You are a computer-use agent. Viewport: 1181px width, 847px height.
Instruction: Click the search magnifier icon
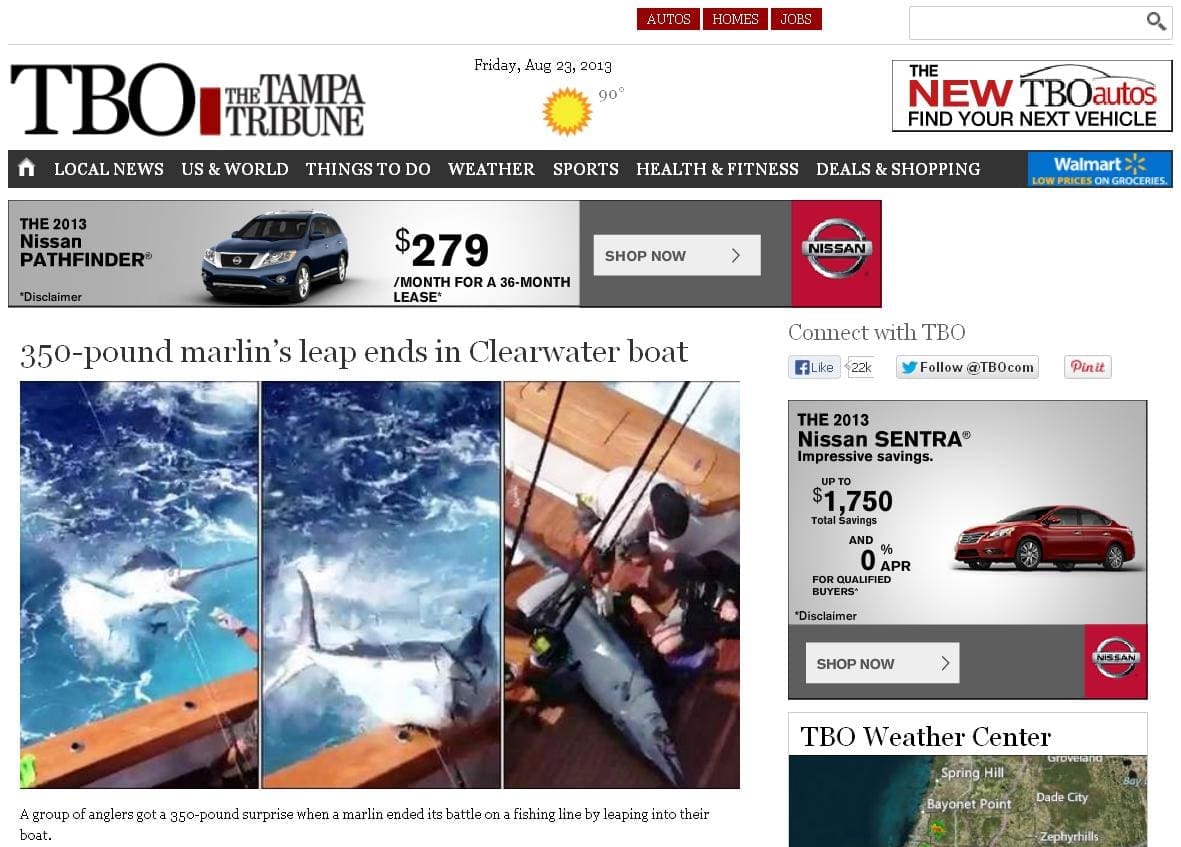1156,21
